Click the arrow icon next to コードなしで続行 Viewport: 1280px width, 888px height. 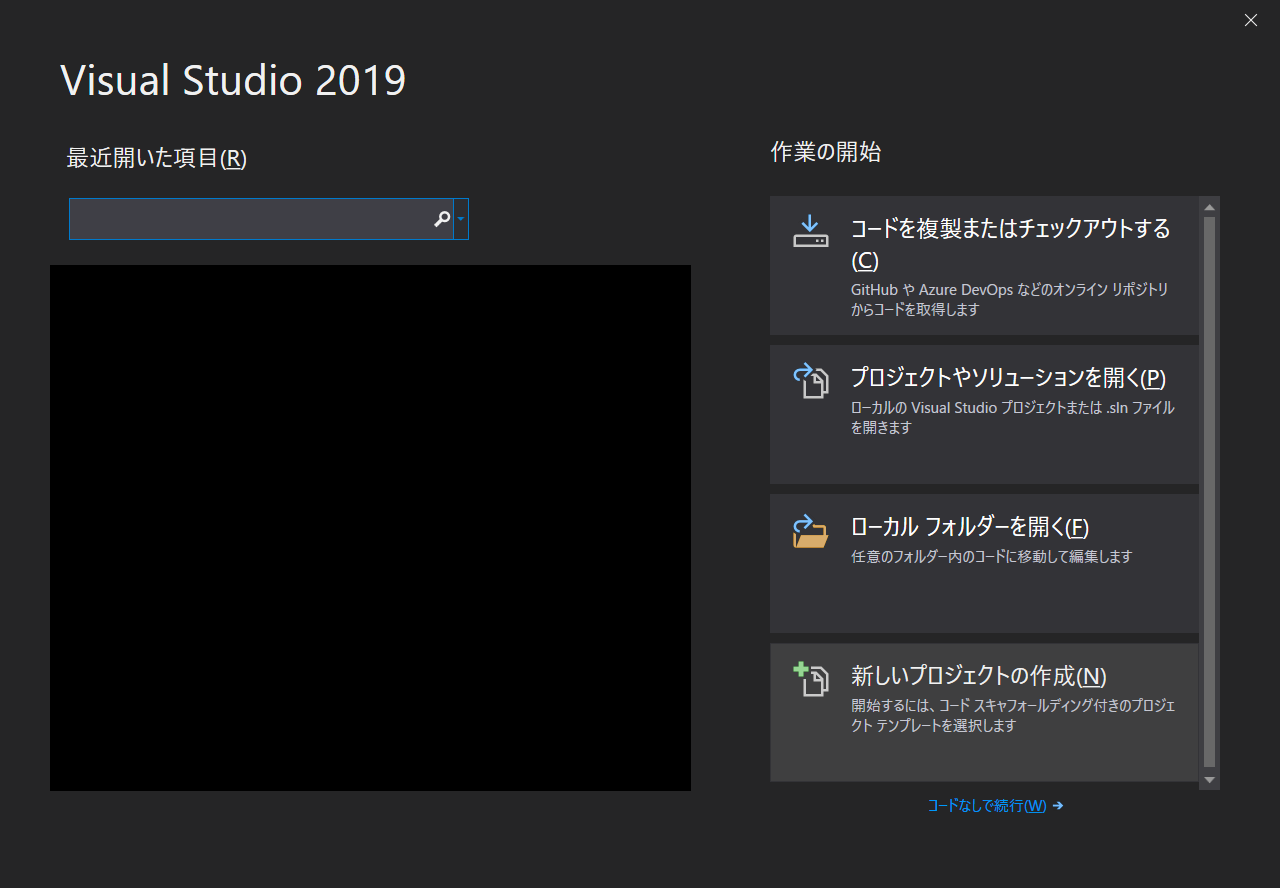[x=1059, y=805]
